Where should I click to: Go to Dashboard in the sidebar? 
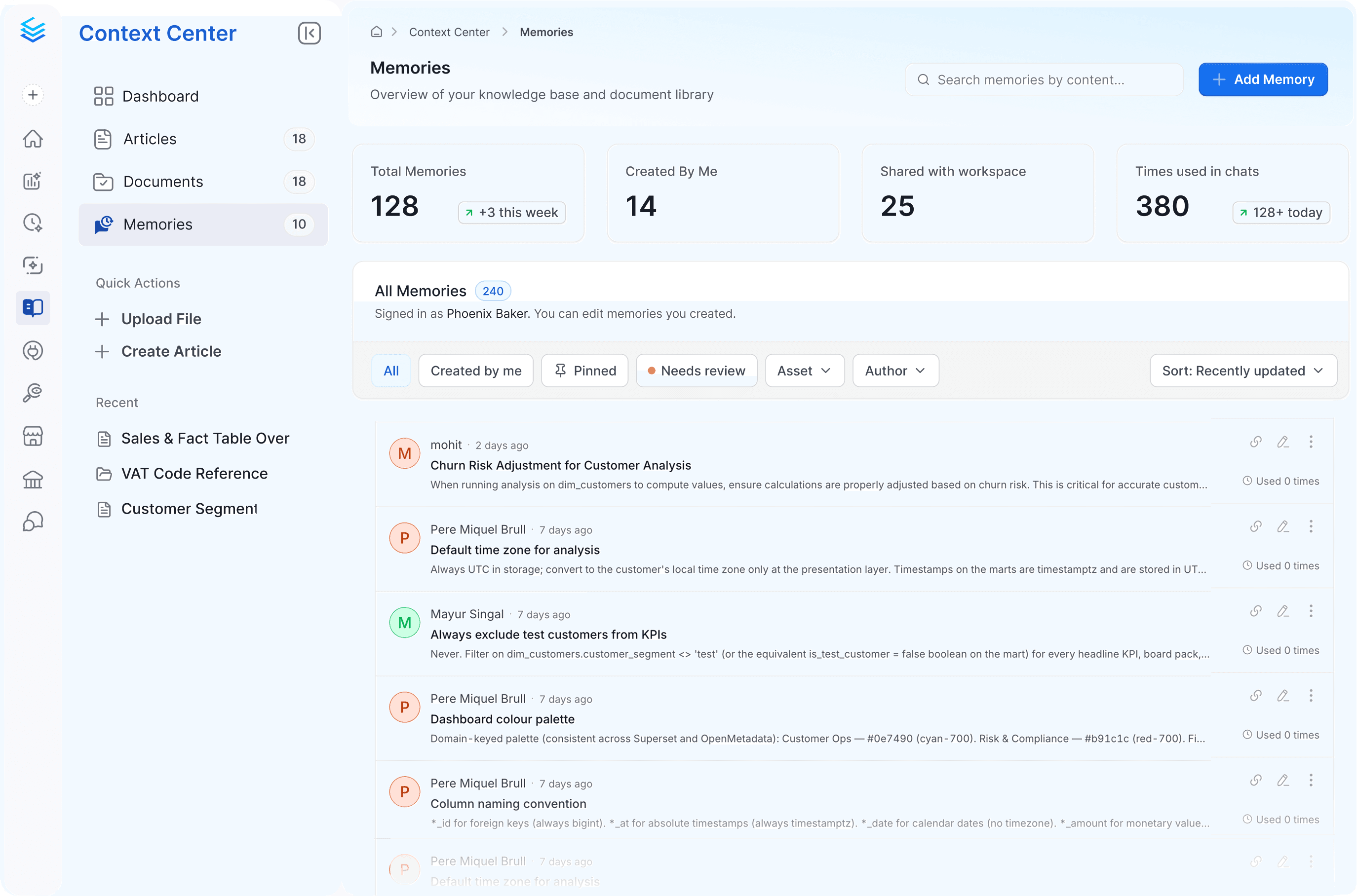[203, 96]
